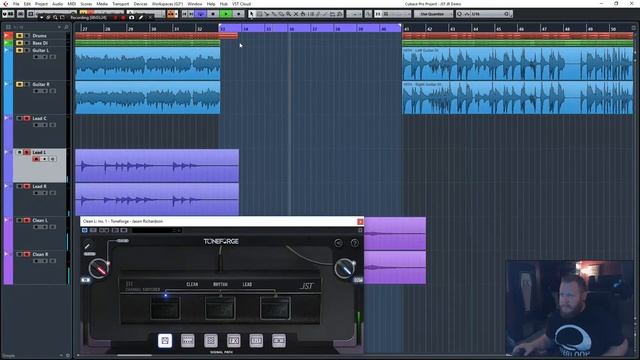The height and width of the screenshot is (360, 640).
Task: Select sixth Toneforge signal path icon
Action: pos(279,340)
